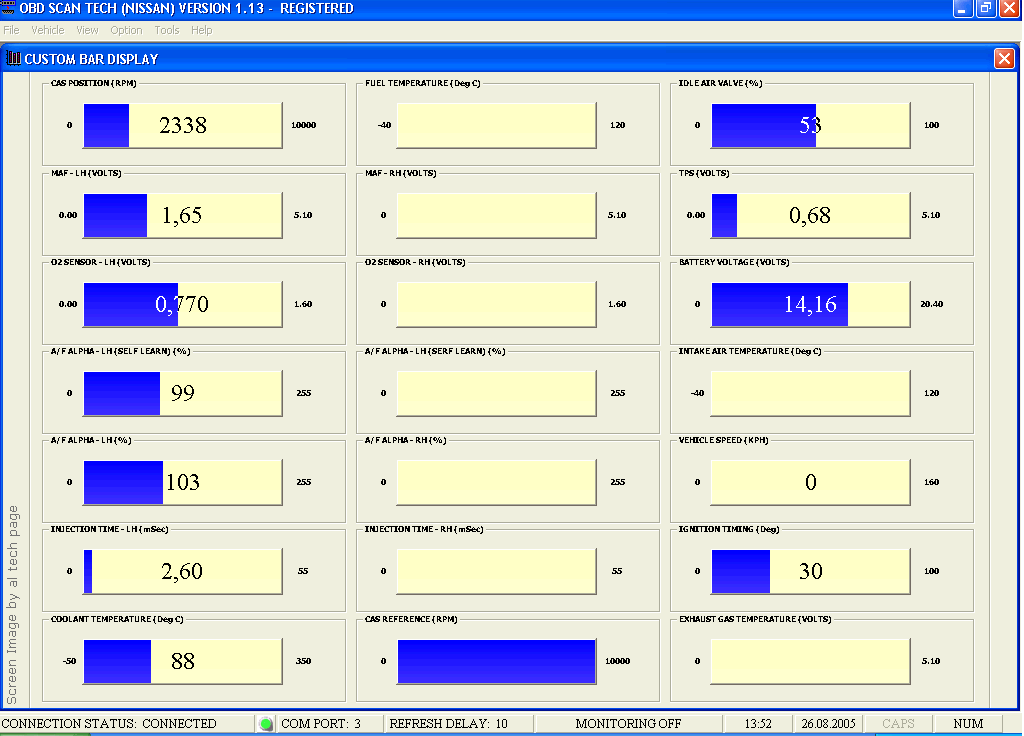Click the Refresh Delay status field

click(x=448, y=724)
